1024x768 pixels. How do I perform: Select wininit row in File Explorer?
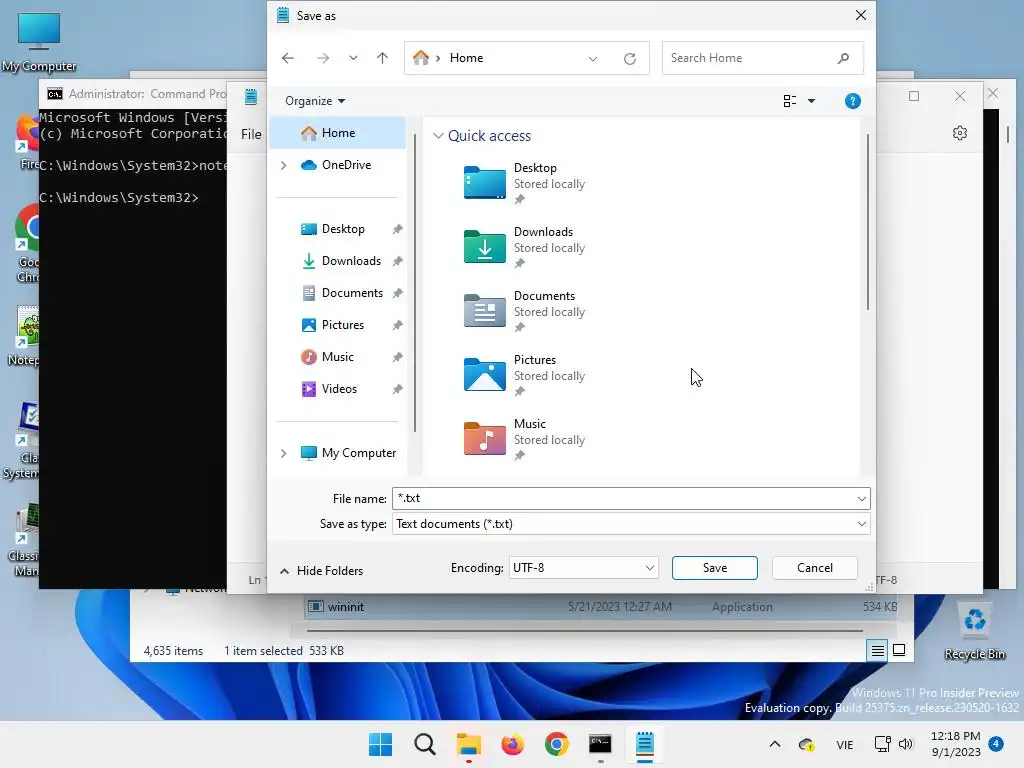click(601, 607)
